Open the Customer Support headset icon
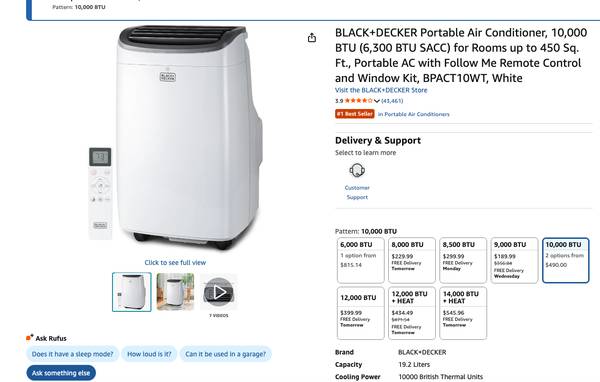Viewport: 600px width, 382px height. (357, 170)
